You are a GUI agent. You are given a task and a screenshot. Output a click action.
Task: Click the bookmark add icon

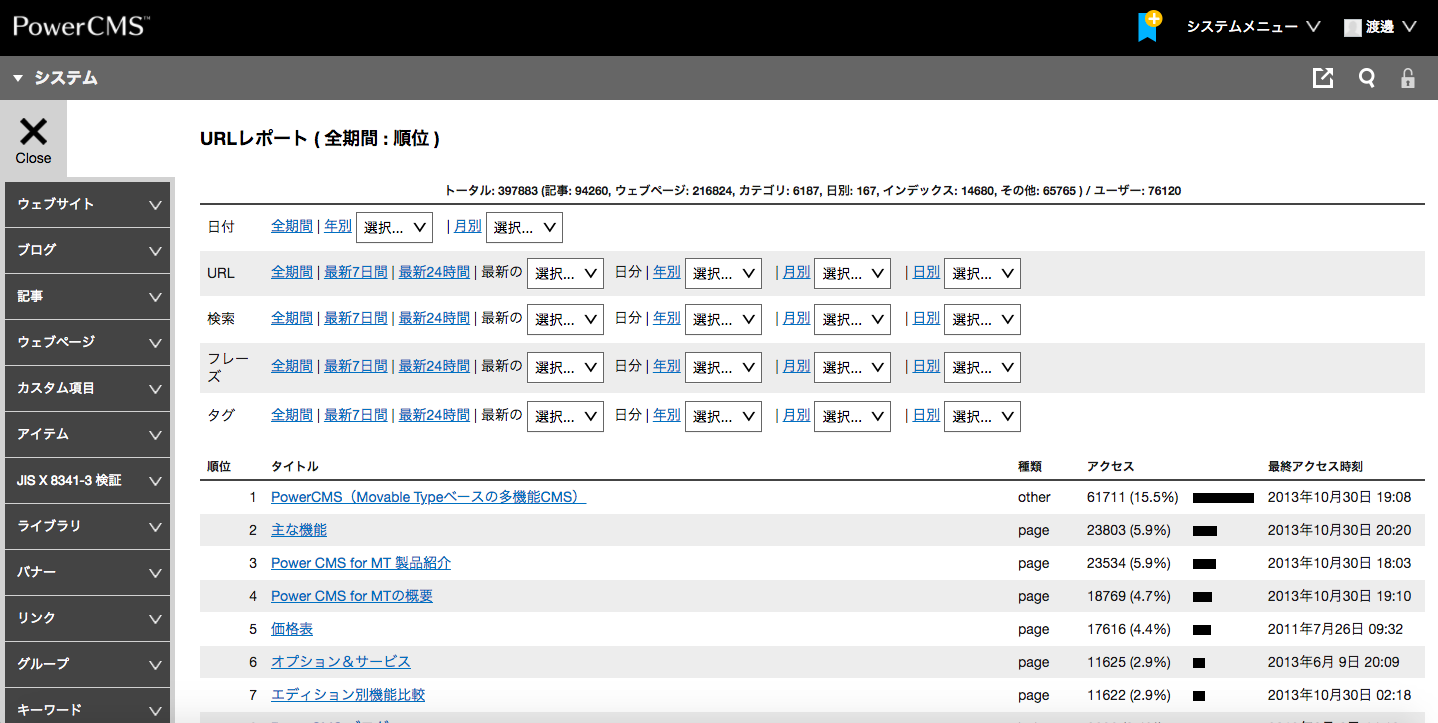click(x=1149, y=26)
